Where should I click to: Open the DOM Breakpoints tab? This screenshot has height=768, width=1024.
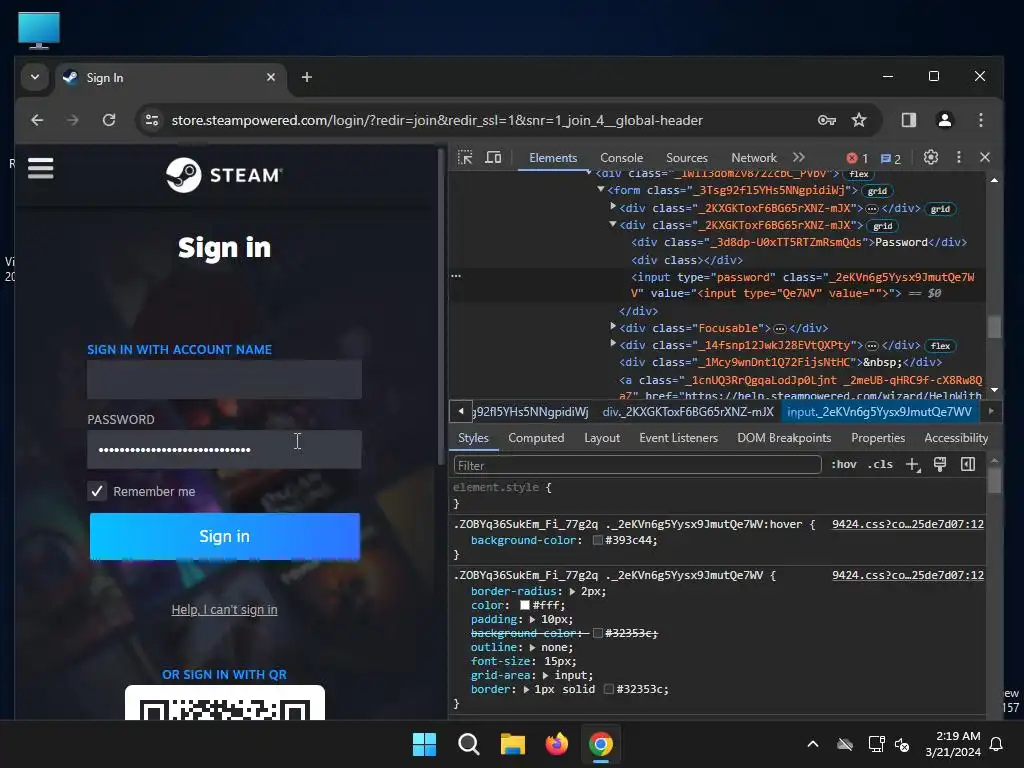pos(784,438)
